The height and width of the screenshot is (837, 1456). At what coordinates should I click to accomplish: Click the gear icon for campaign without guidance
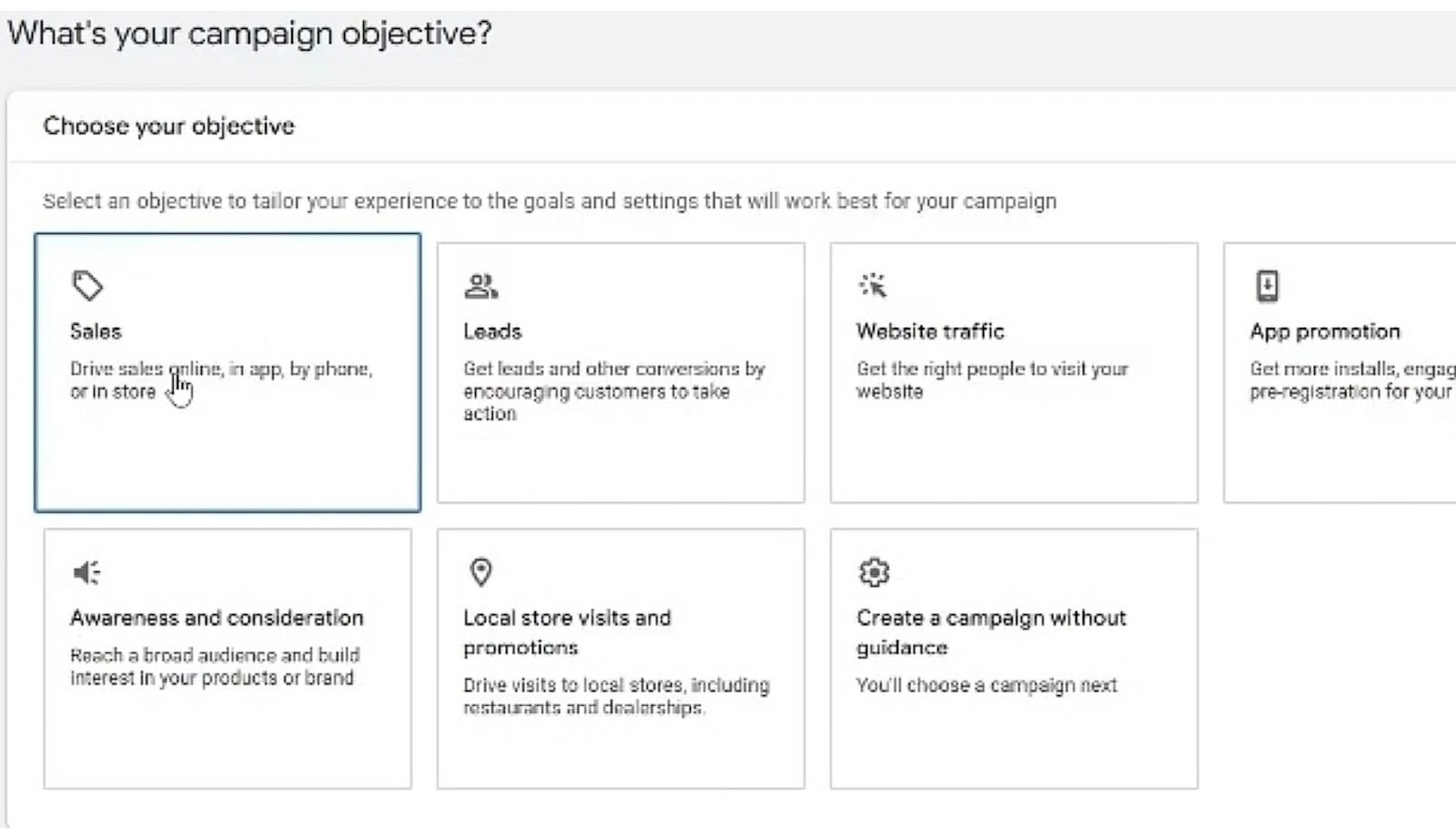click(x=874, y=572)
